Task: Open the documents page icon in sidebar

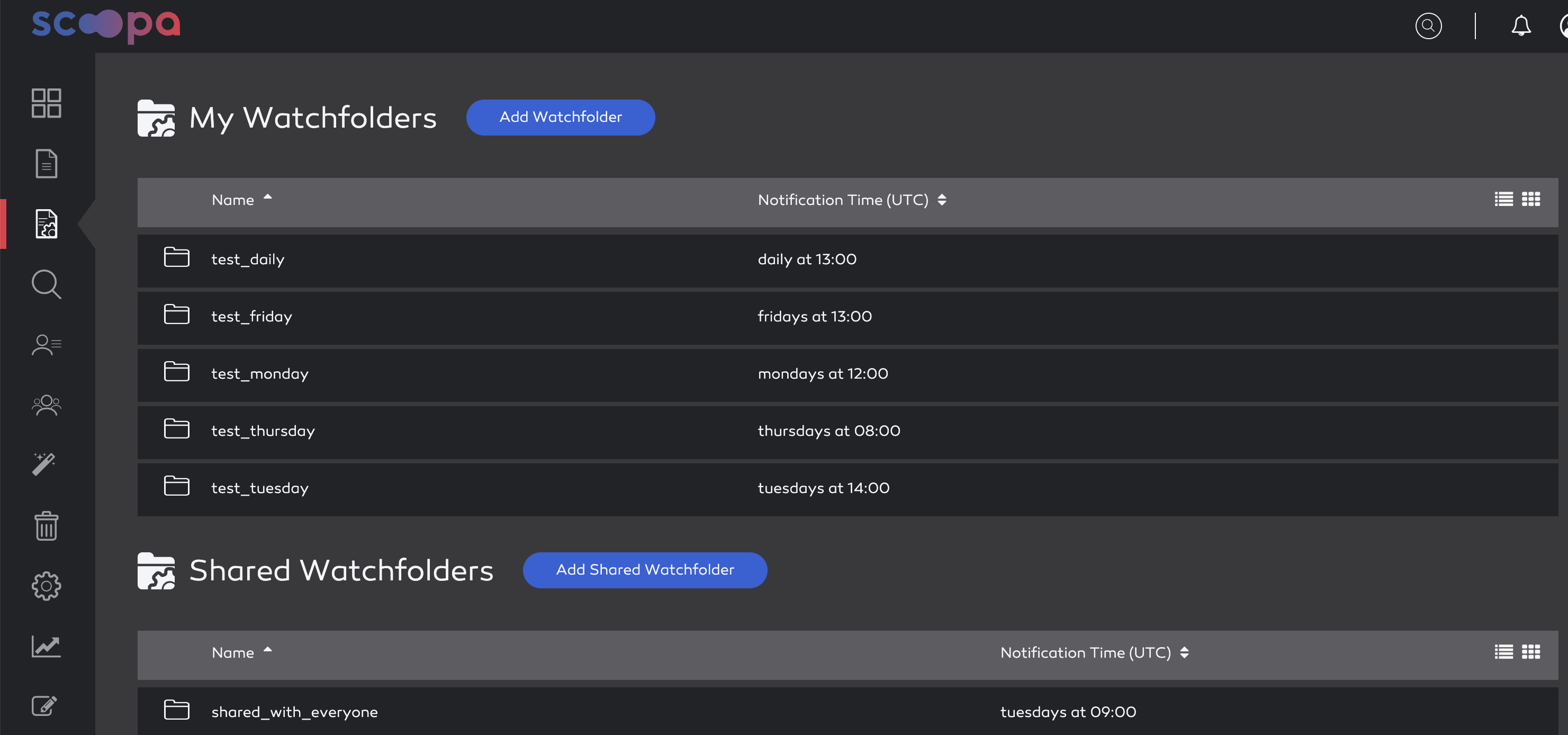Action: tap(46, 163)
